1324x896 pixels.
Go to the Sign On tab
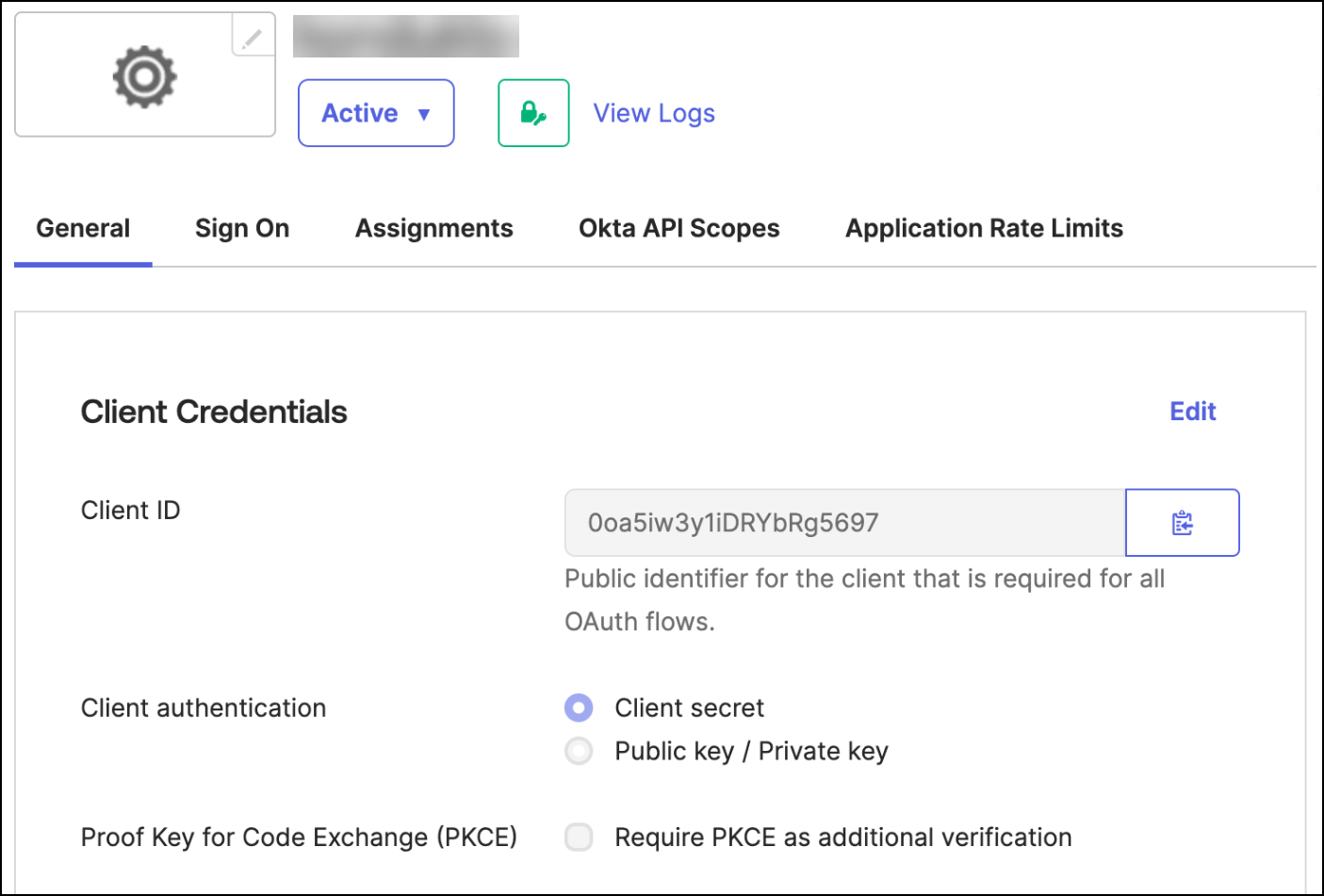(x=242, y=229)
